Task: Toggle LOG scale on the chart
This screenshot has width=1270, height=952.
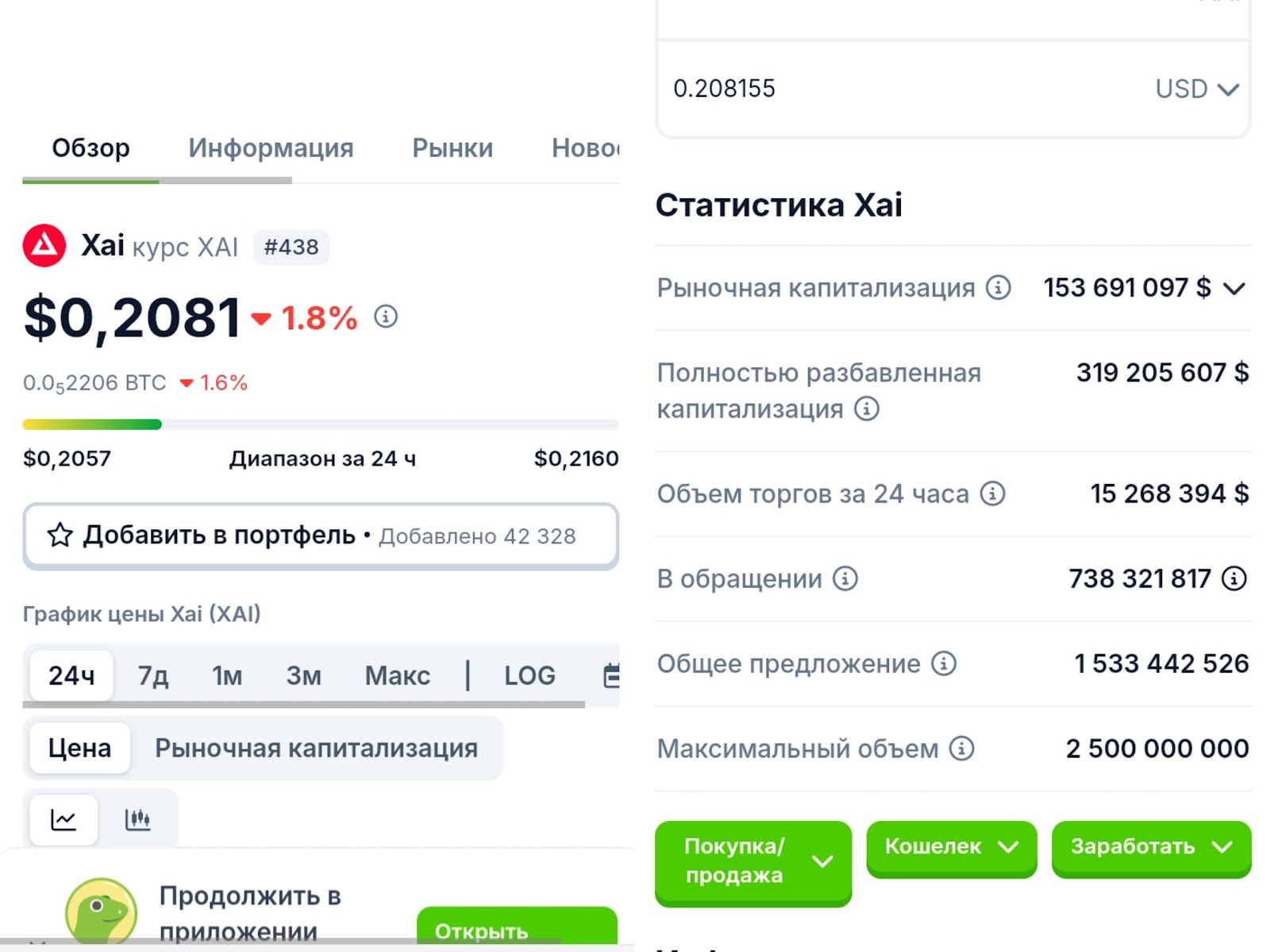Action: 530,676
